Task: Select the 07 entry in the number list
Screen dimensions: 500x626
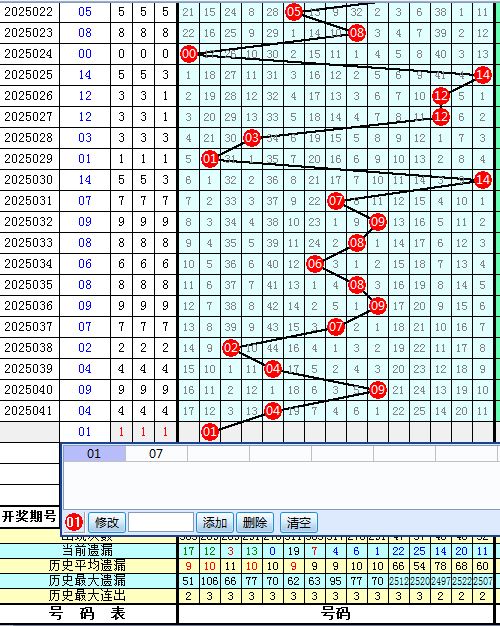Action: point(156,454)
